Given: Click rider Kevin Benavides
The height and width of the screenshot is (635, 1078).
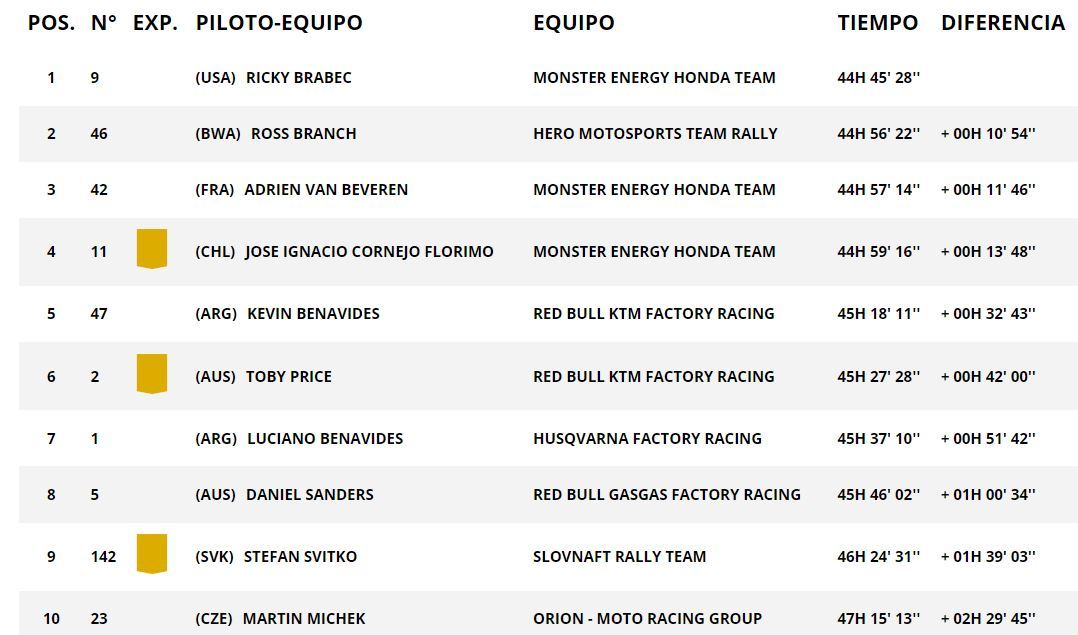Looking at the screenshot, I should 313,313.
